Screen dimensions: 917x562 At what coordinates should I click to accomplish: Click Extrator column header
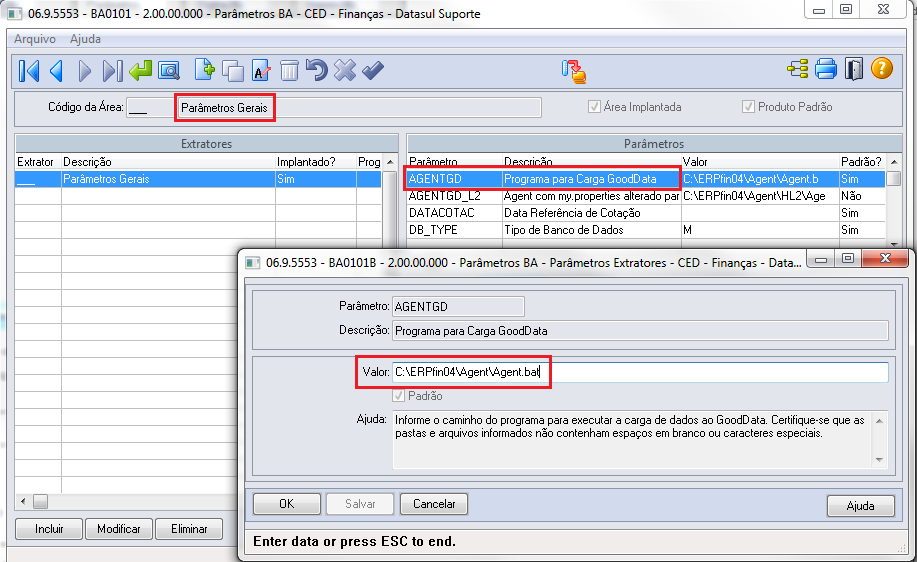click(x=36, y=162)
